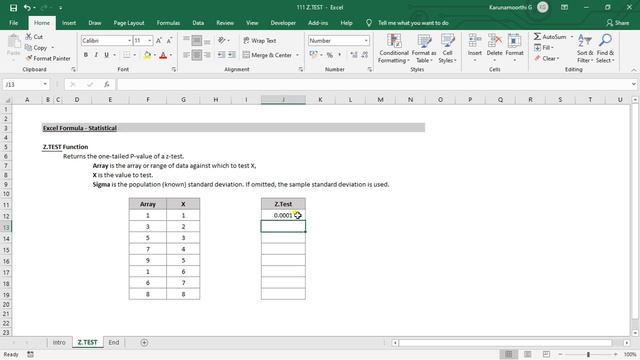Switch to the Insert ribbon tab

click(x=69, y=23)
